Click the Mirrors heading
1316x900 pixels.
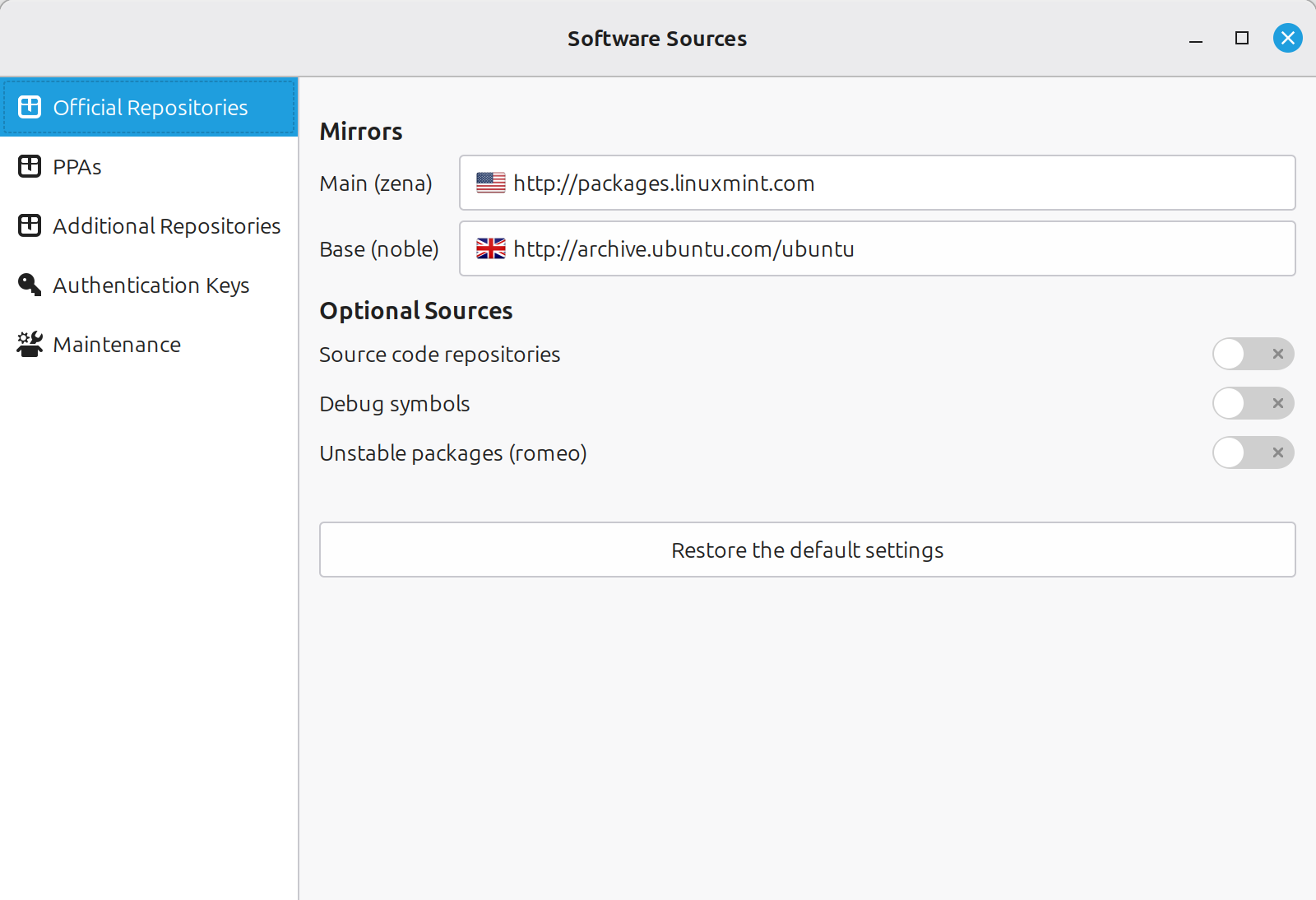point(361,132)
